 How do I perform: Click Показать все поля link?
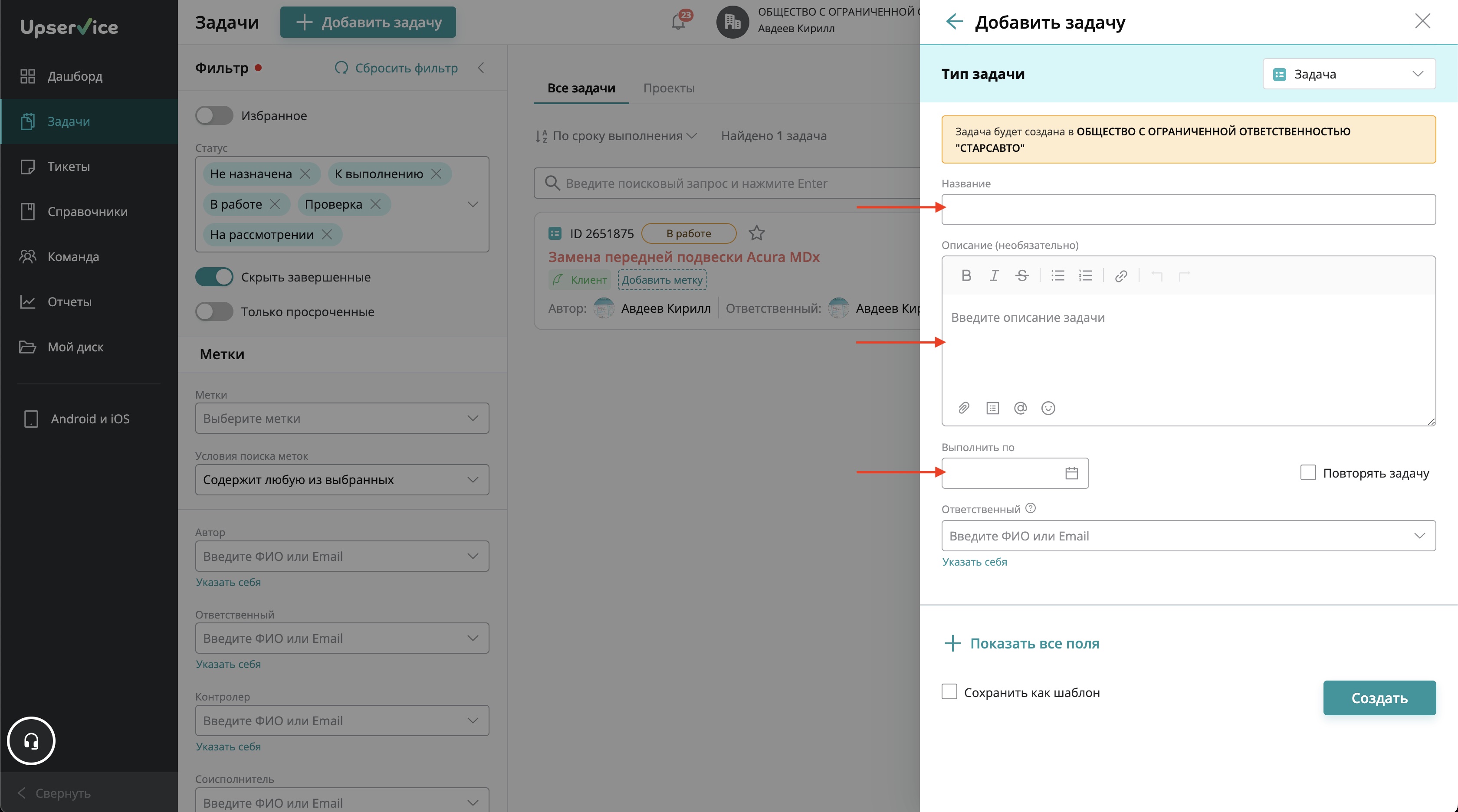click(1034, 643)
